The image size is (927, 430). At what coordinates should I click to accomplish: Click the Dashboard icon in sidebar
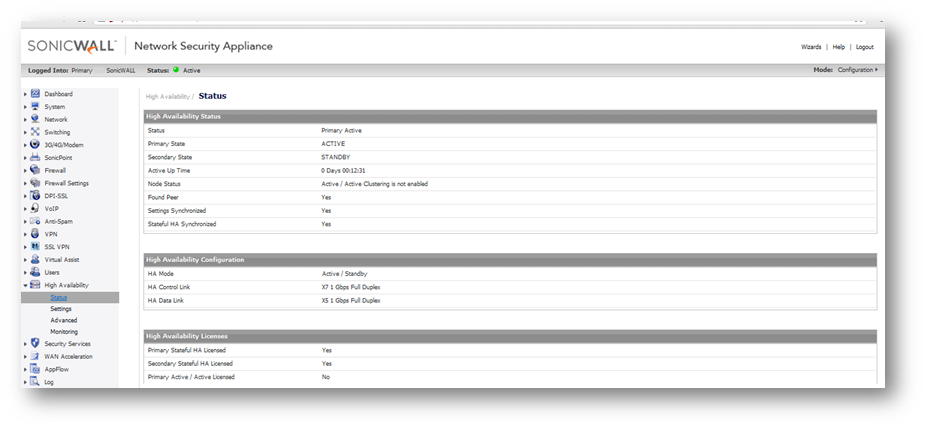click(35, 94)
